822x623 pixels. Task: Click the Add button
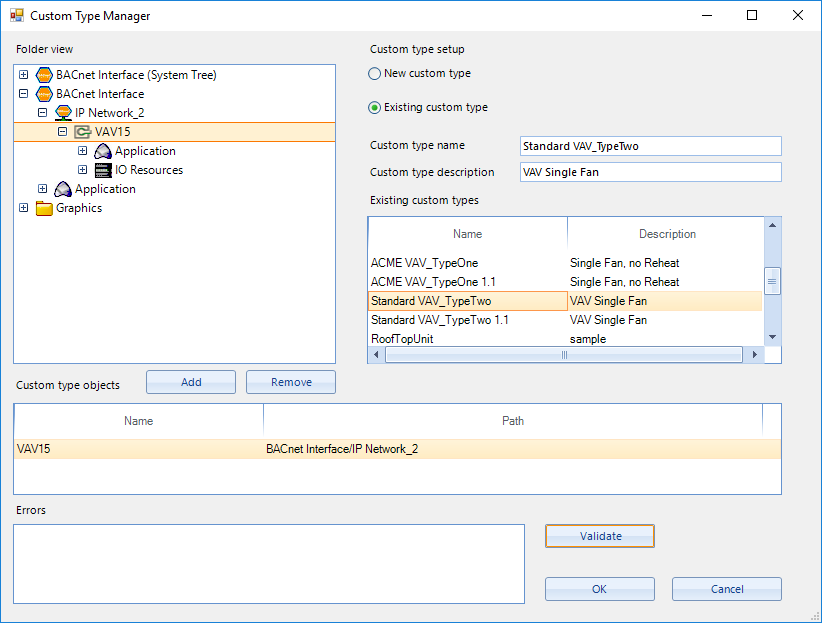pos(191,382)
